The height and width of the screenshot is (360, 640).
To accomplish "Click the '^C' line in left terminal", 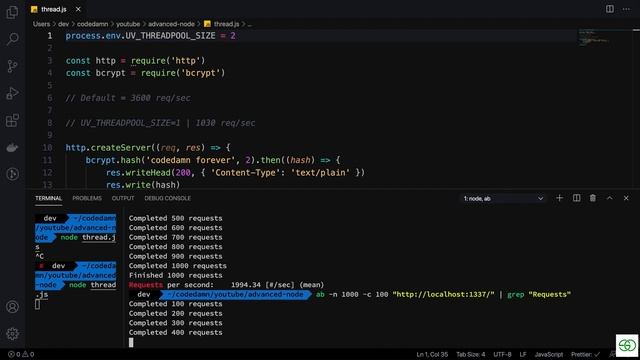I will tap(40, 256).
